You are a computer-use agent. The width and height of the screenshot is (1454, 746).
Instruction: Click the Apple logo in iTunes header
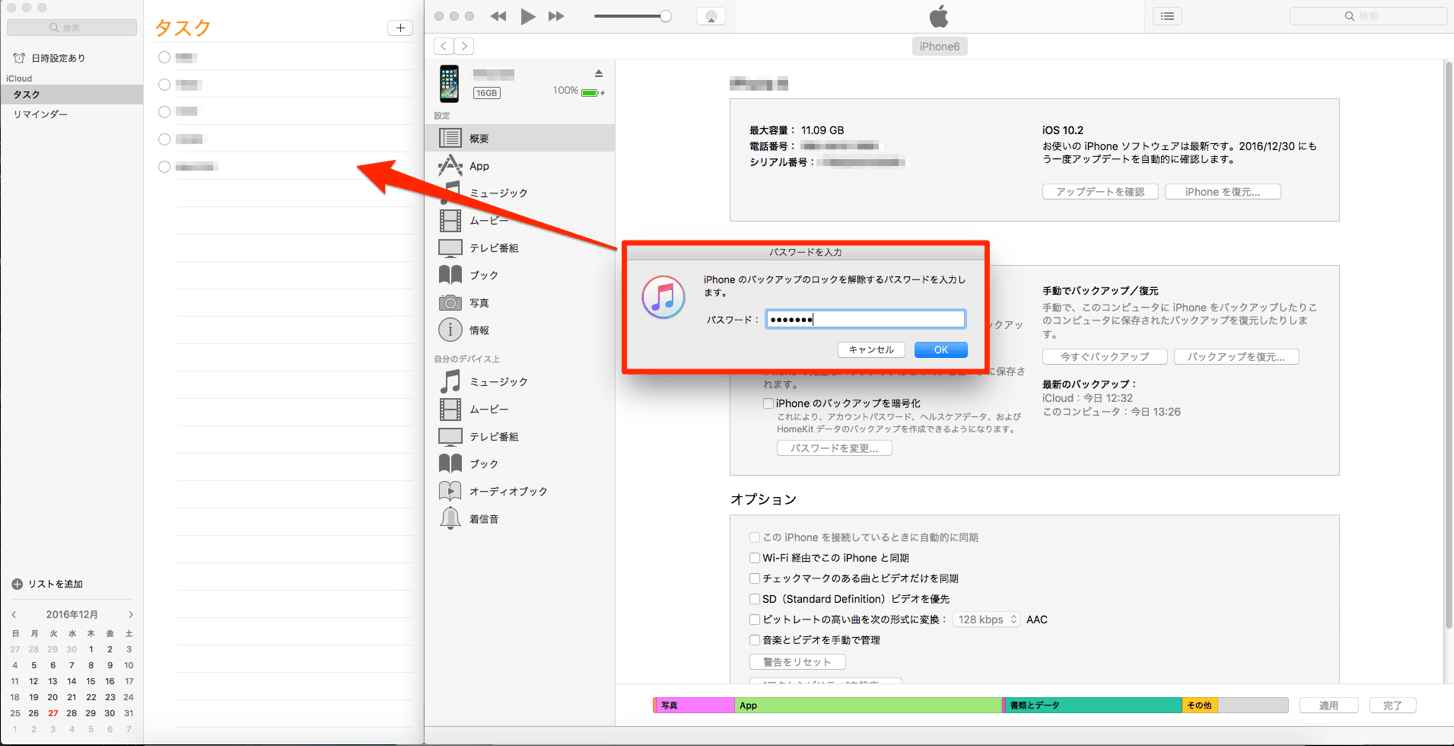938,16
